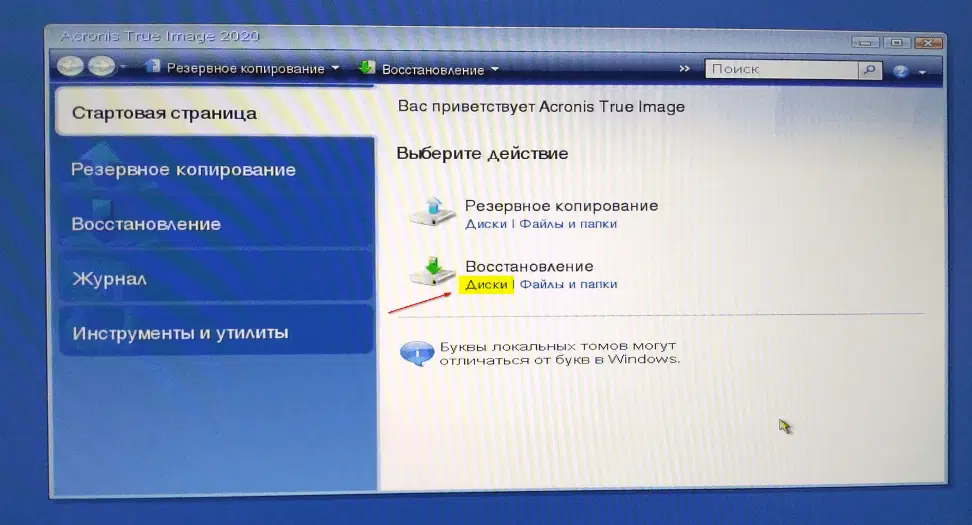
Task: Open the Журнал sidebar section
Action: tap(216, 278)
